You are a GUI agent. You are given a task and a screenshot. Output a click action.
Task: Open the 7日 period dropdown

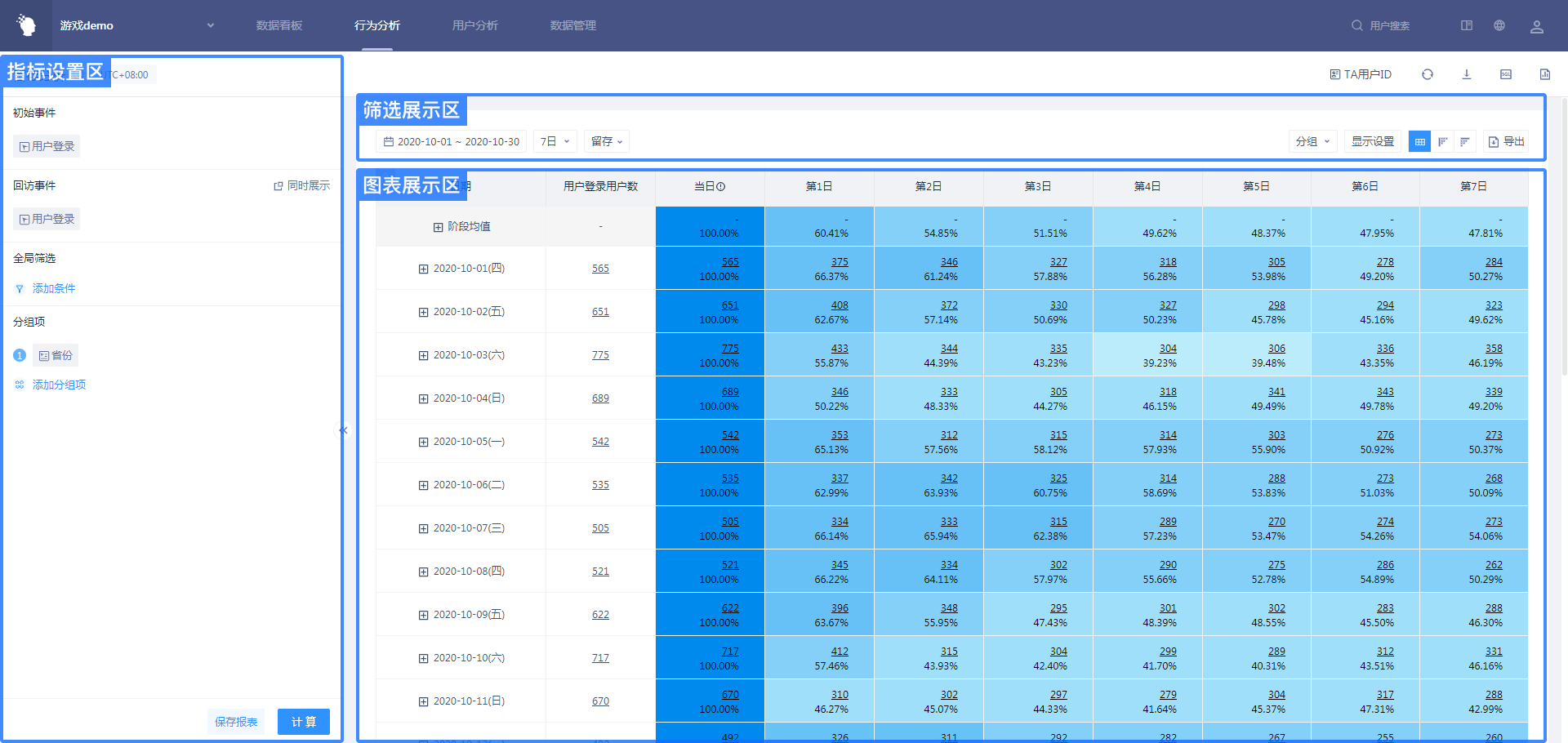(555, 142)
